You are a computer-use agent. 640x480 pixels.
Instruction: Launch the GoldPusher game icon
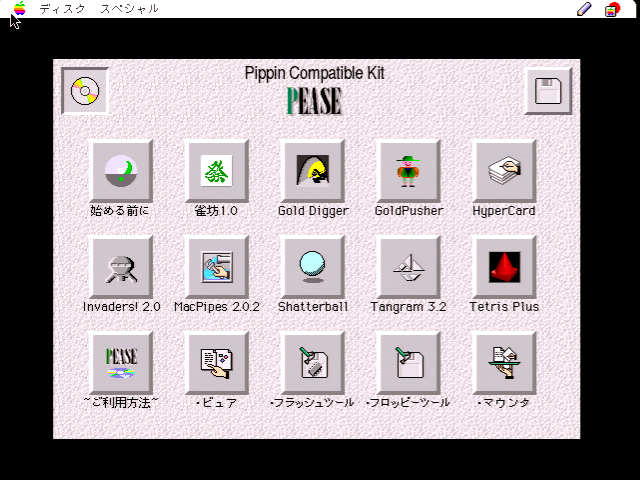pyautogui.click(x=409, y=171)
